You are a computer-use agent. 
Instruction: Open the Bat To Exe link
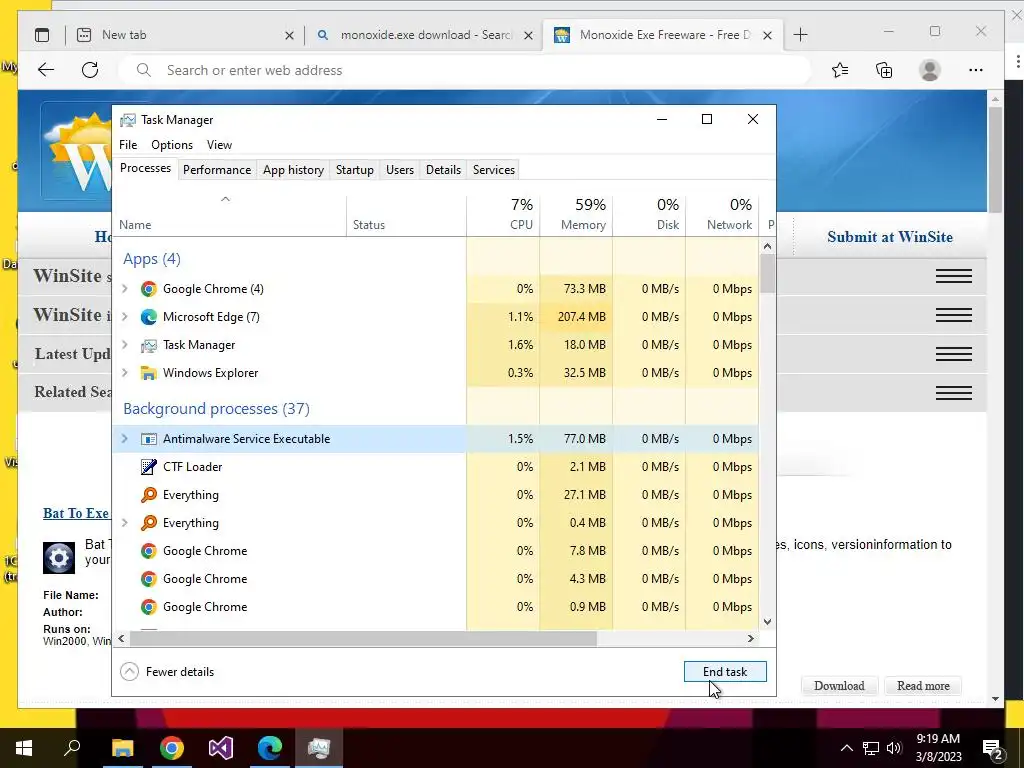pyautogui.click(x=76, y=513)
